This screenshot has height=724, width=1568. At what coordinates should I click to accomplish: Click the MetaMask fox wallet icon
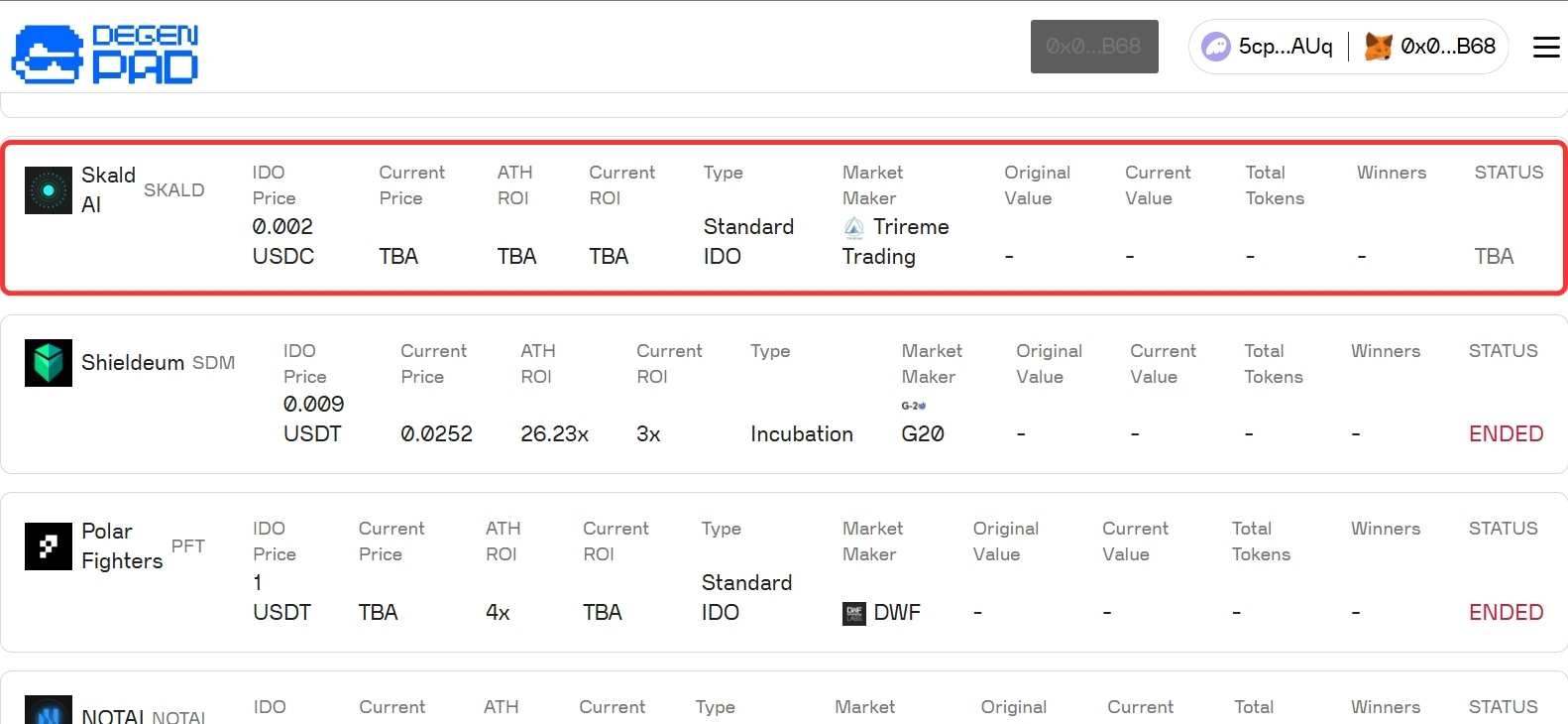point(1378,47)
